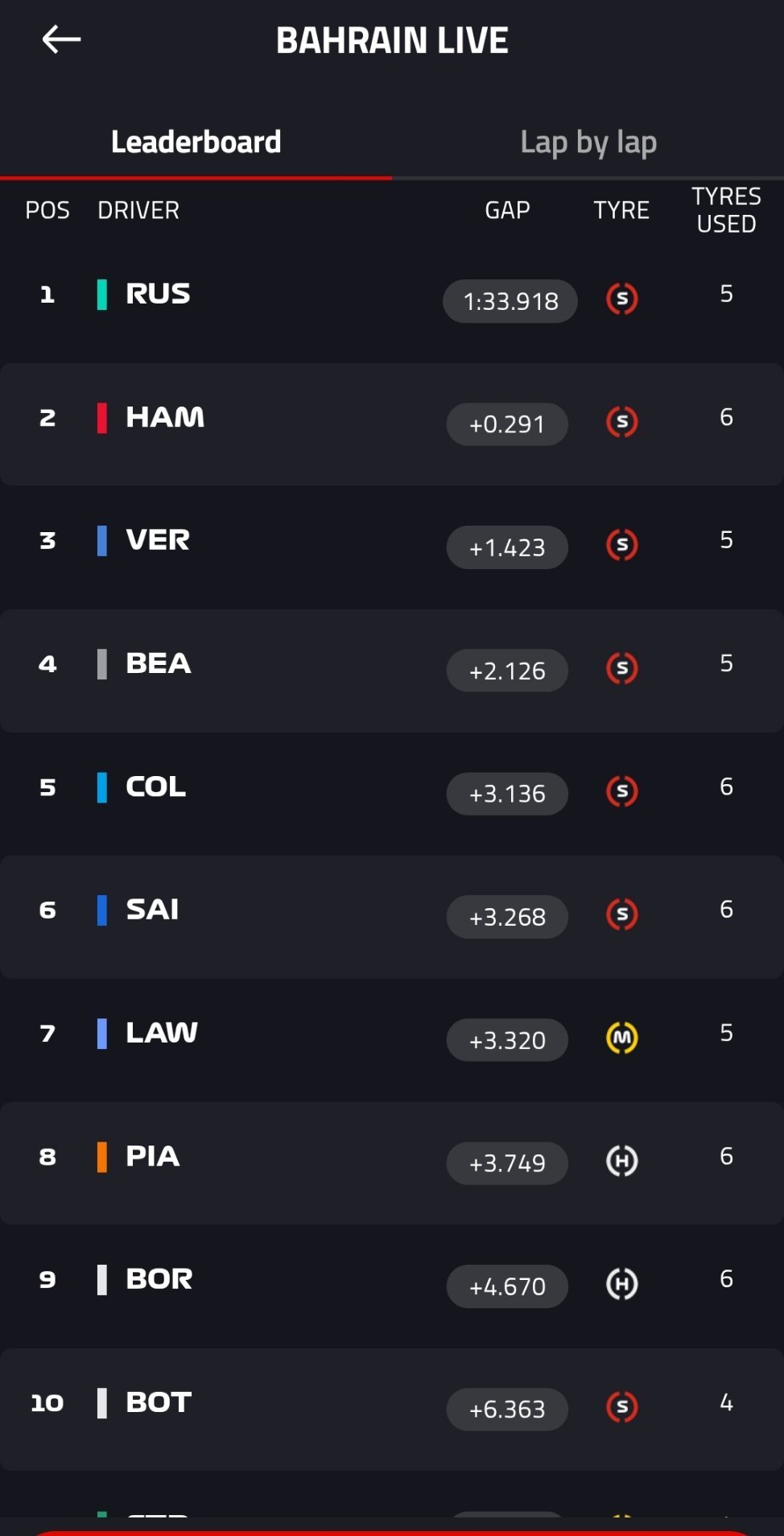Tap the back arrow icon
Image resolution: width=784 pixels, height=1536 pixels.
click(61, 39)
